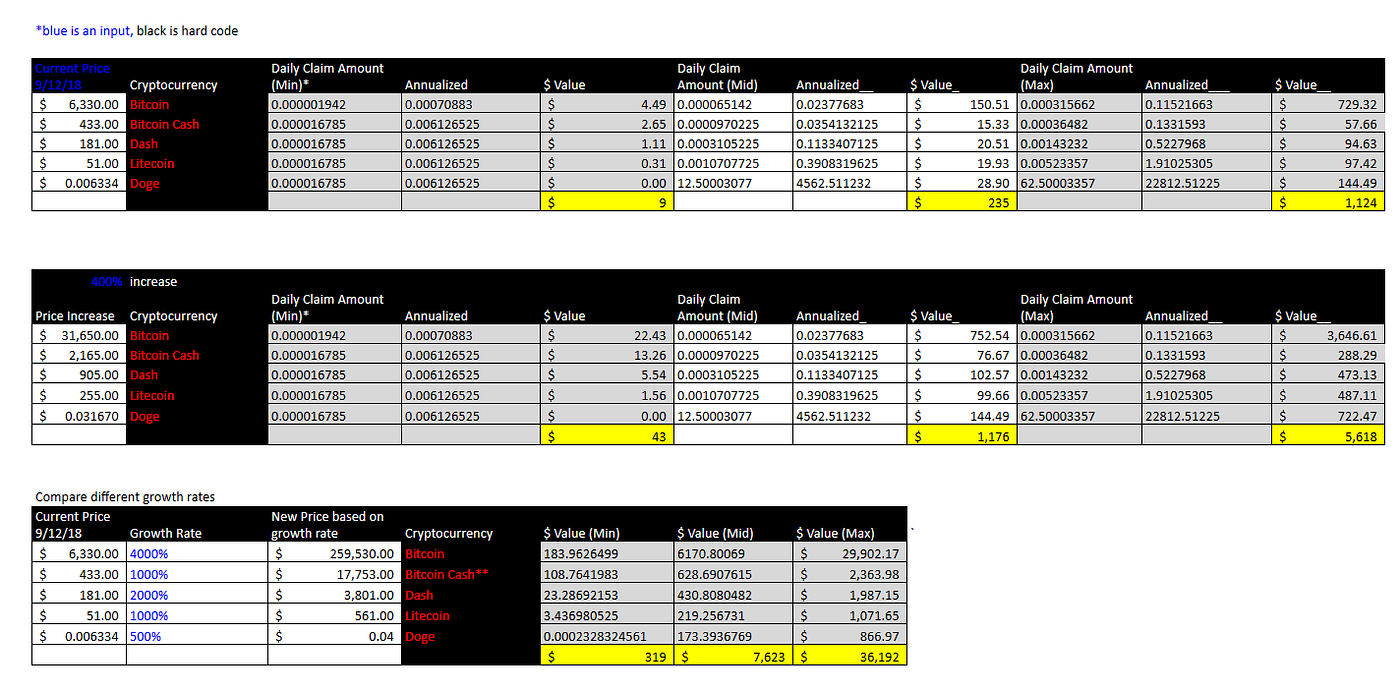Select the '752.54' mid value cell
The height and width of the screenshot is (685, 1400).
961,335
